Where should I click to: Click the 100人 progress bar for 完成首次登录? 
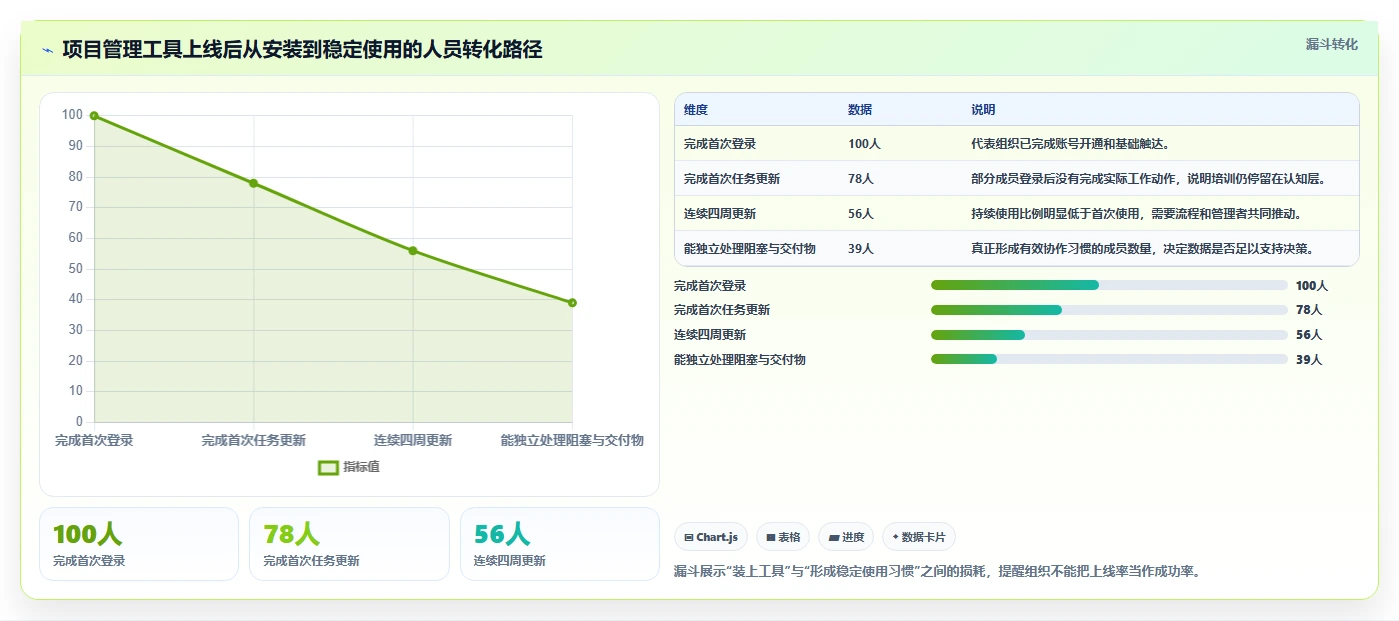(1109, 286)
